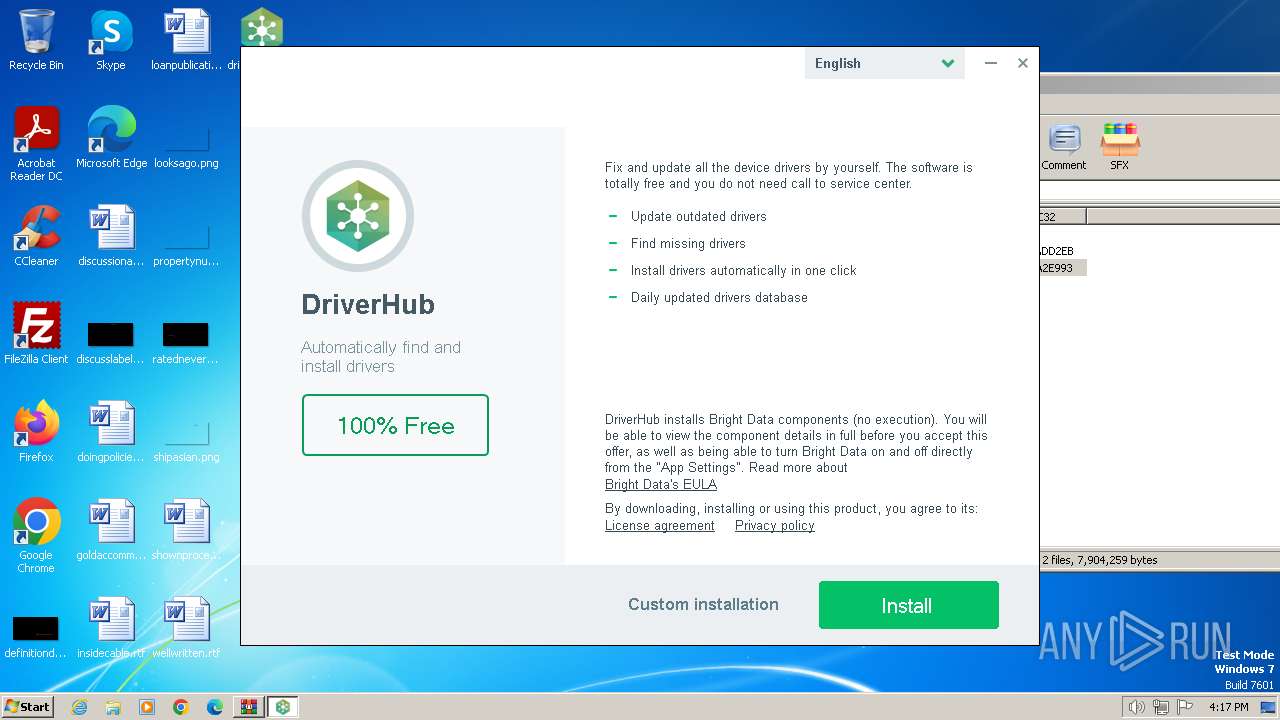The width and height of the screenshot is (1280, 720).
Task: Open shownproce... Word document
Action: click(x=186, y=530)
